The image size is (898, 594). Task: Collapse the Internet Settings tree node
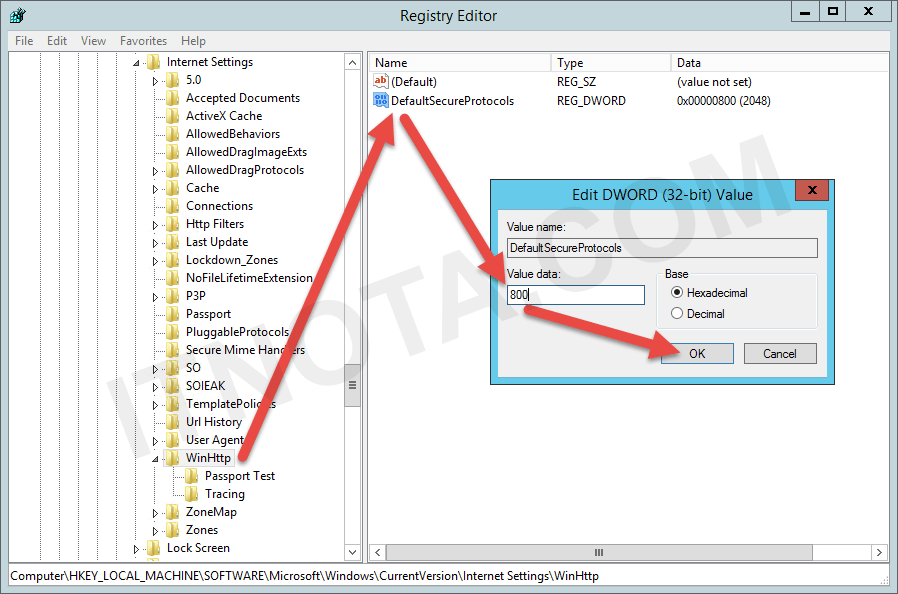click(134, 61)
